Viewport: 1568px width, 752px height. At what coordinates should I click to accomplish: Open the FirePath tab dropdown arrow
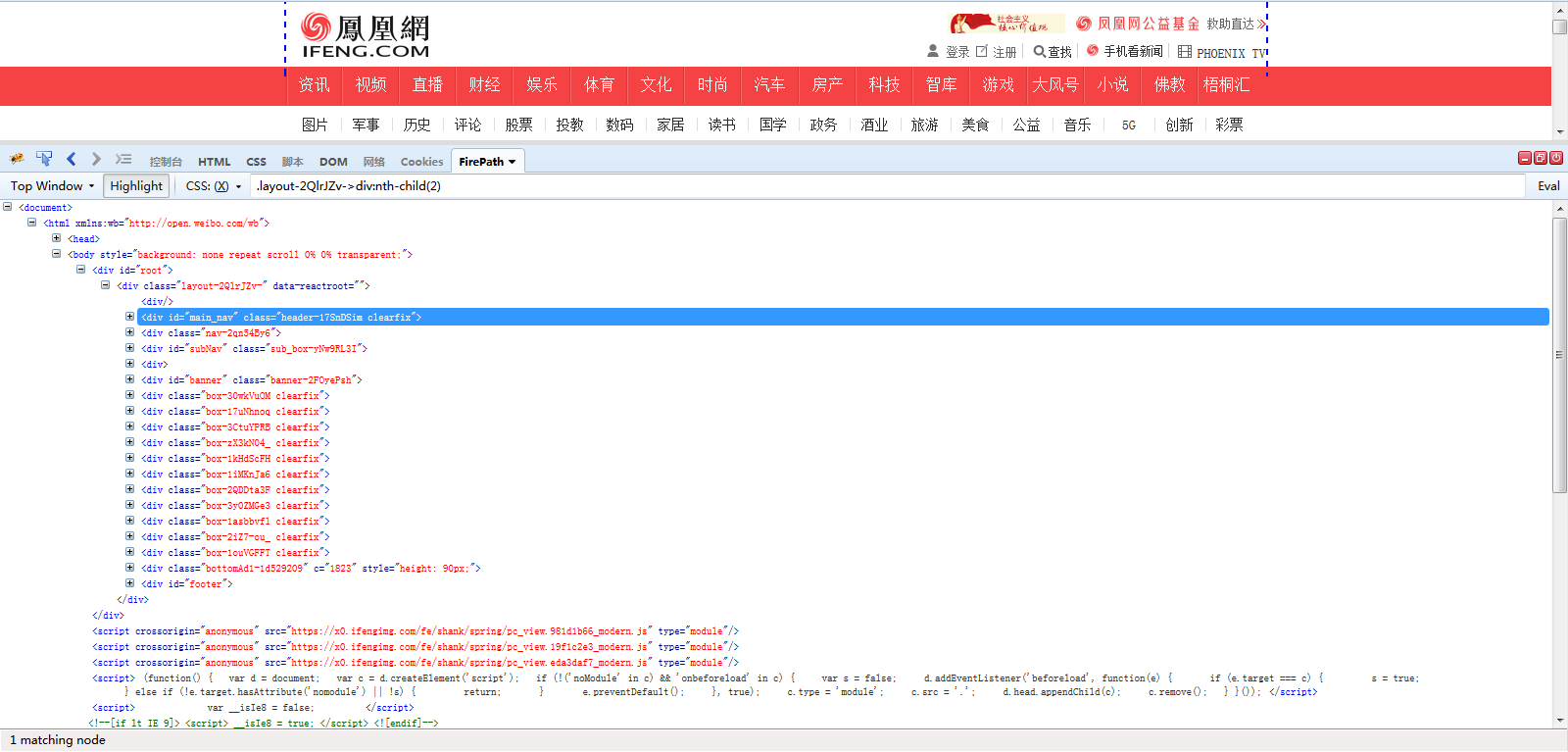tap(512, 162)
